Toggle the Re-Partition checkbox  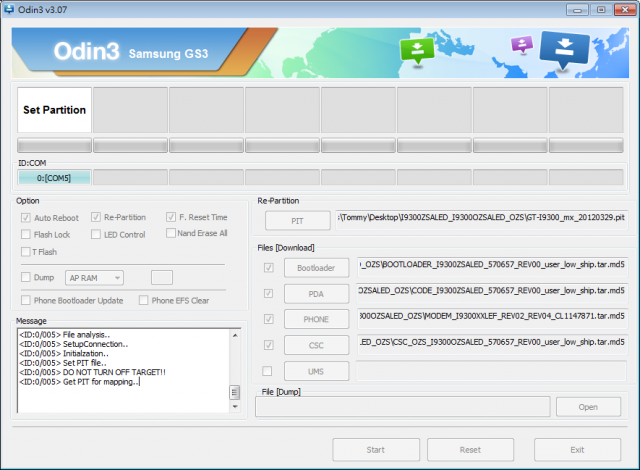[96, 217]
